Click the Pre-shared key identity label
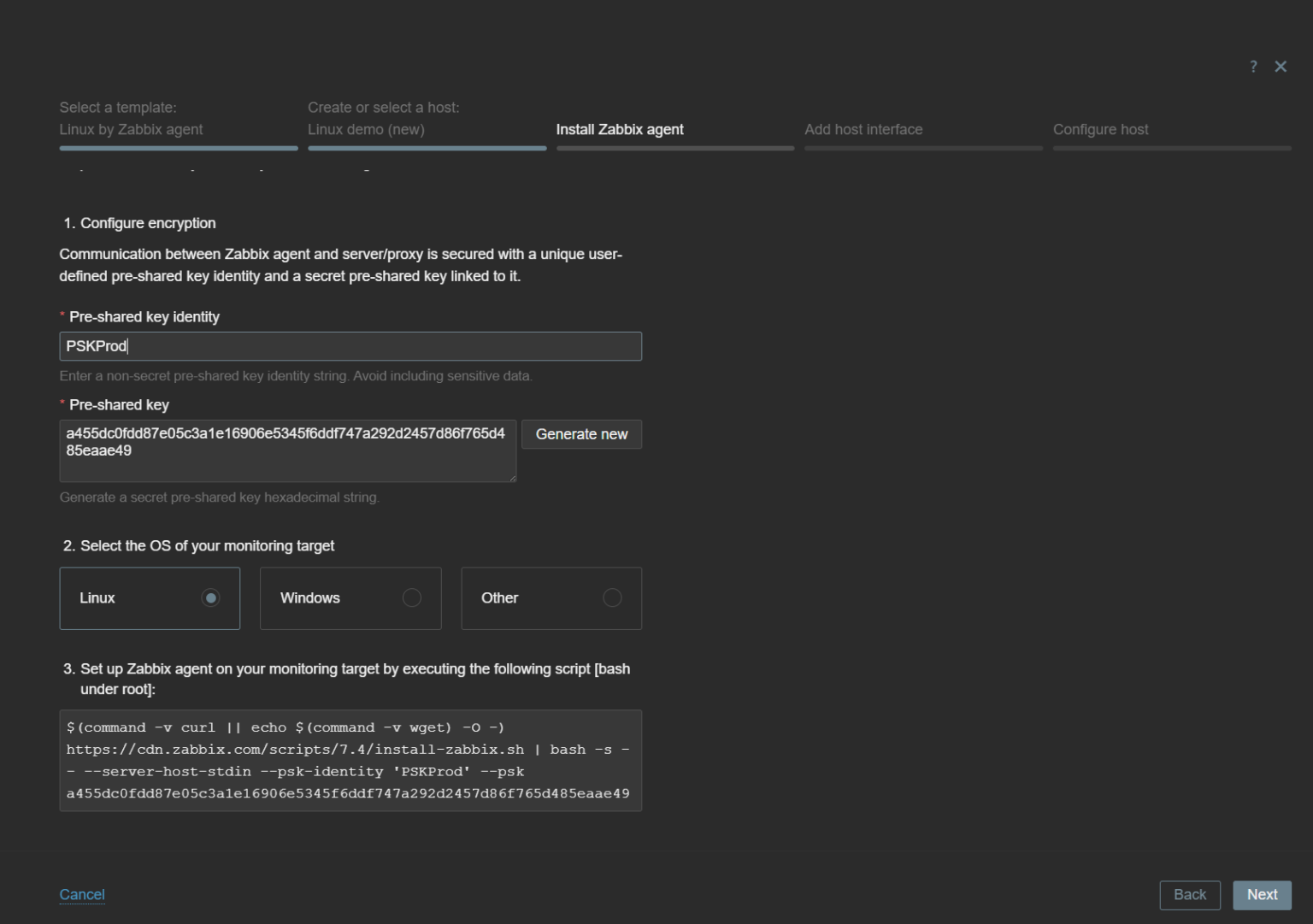 [144, 317]
